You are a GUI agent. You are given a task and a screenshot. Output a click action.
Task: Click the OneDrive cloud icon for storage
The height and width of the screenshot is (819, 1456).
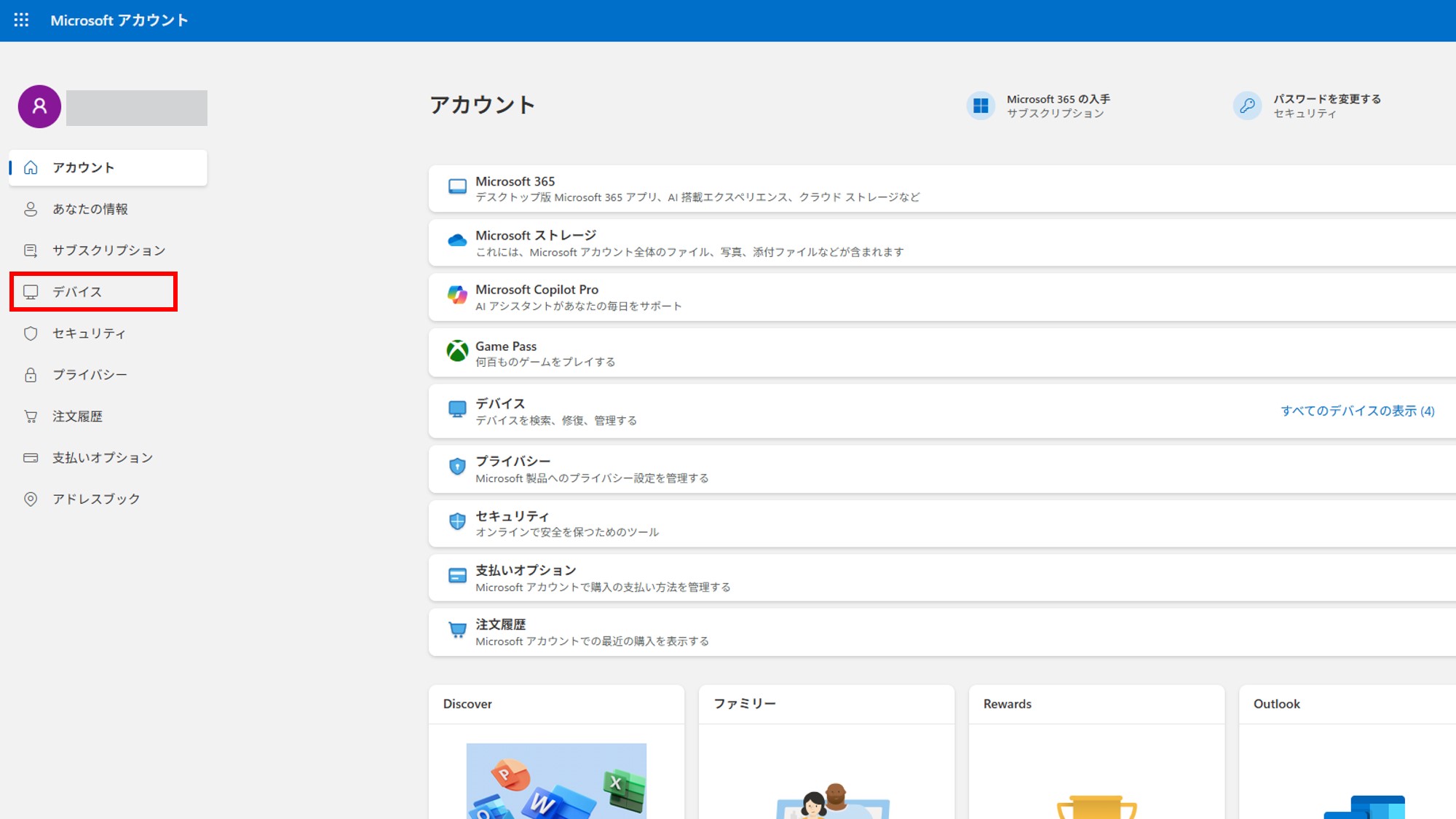457,241
